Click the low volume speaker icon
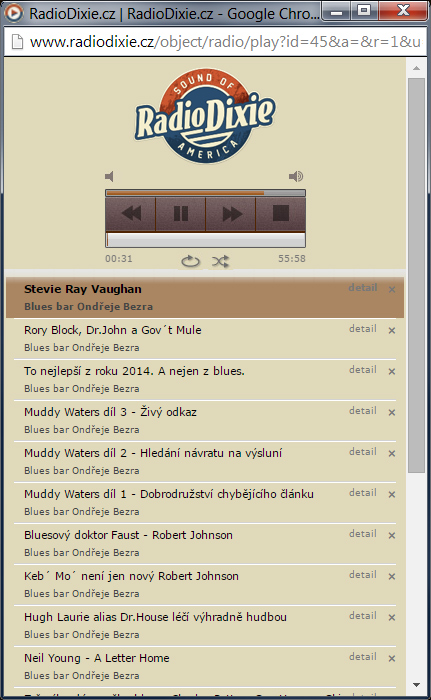431x700 pixels. click(x=109, y=176)
